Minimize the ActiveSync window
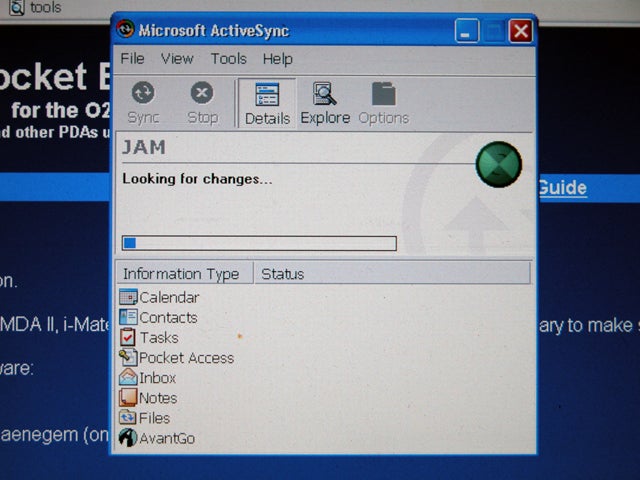Image resolution: width=640 pixels, height=480 pixels. pyautogui.click(x=467, y=31)
